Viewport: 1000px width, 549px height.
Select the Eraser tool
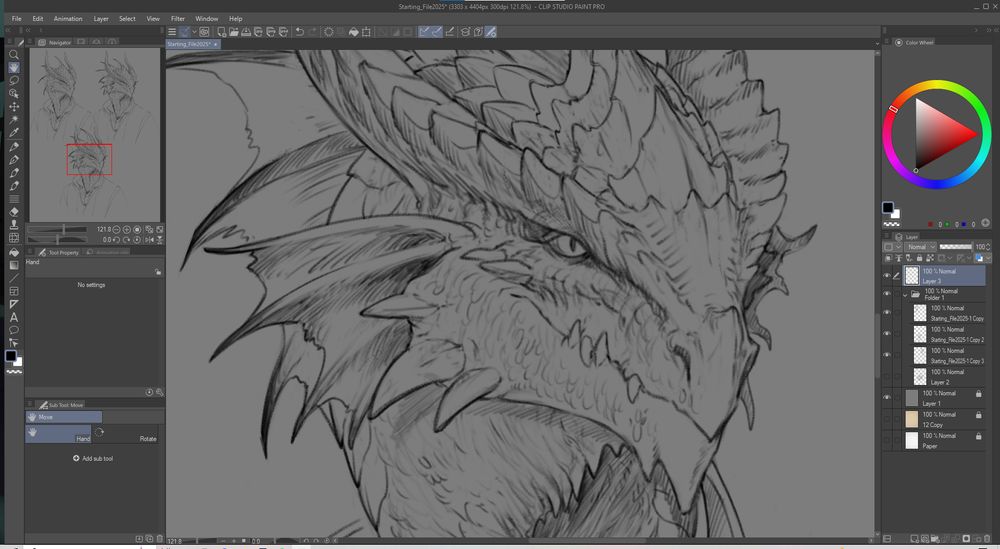click(x=13, y=212)
